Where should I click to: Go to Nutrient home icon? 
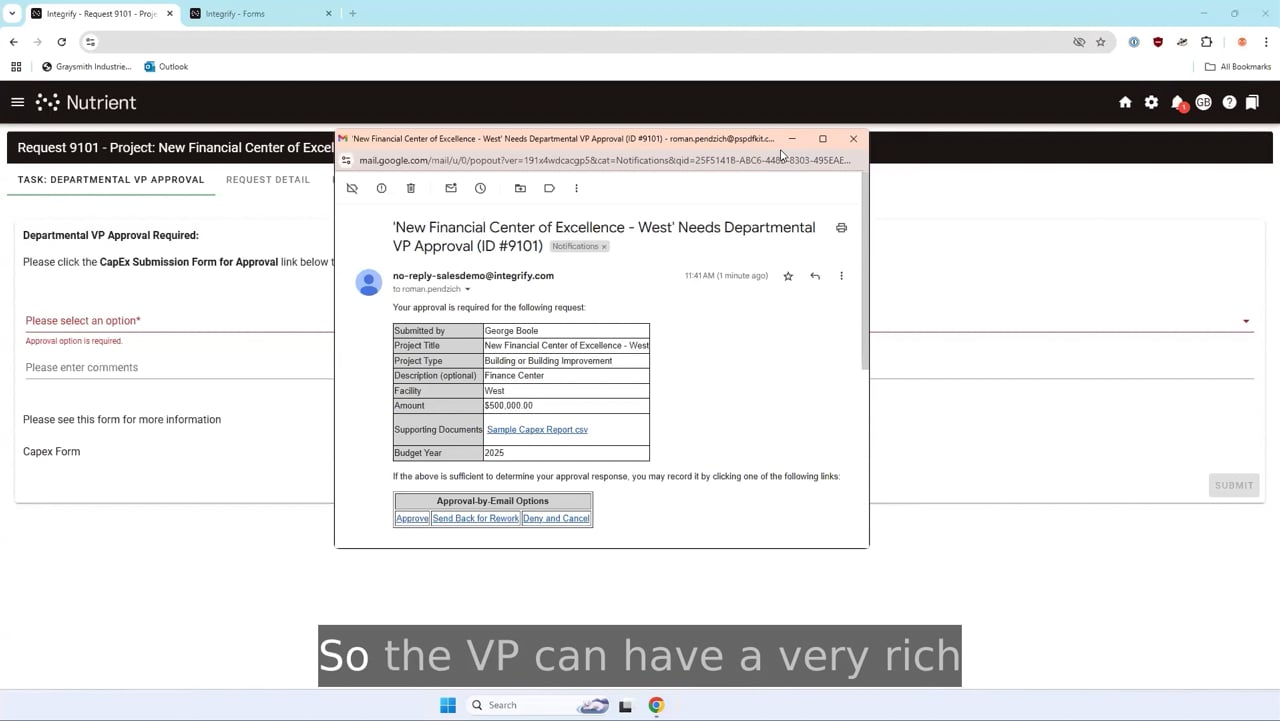point(1125,102)
